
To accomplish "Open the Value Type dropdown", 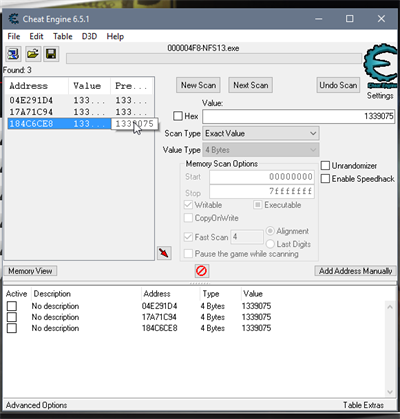I will 261,150.
